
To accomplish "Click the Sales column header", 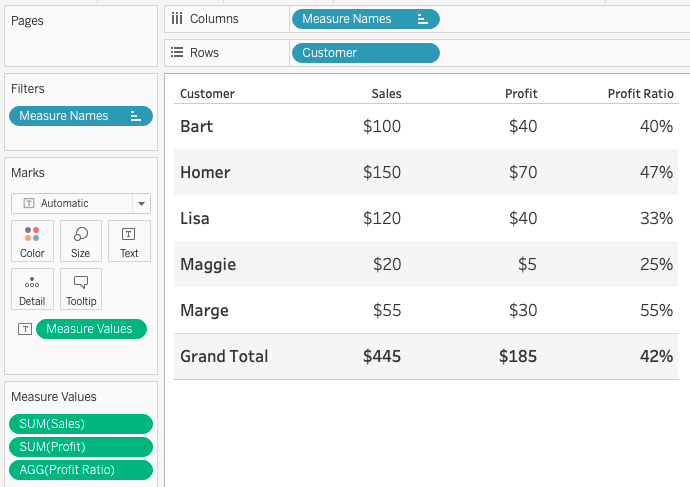I will (x=386, y=94).
